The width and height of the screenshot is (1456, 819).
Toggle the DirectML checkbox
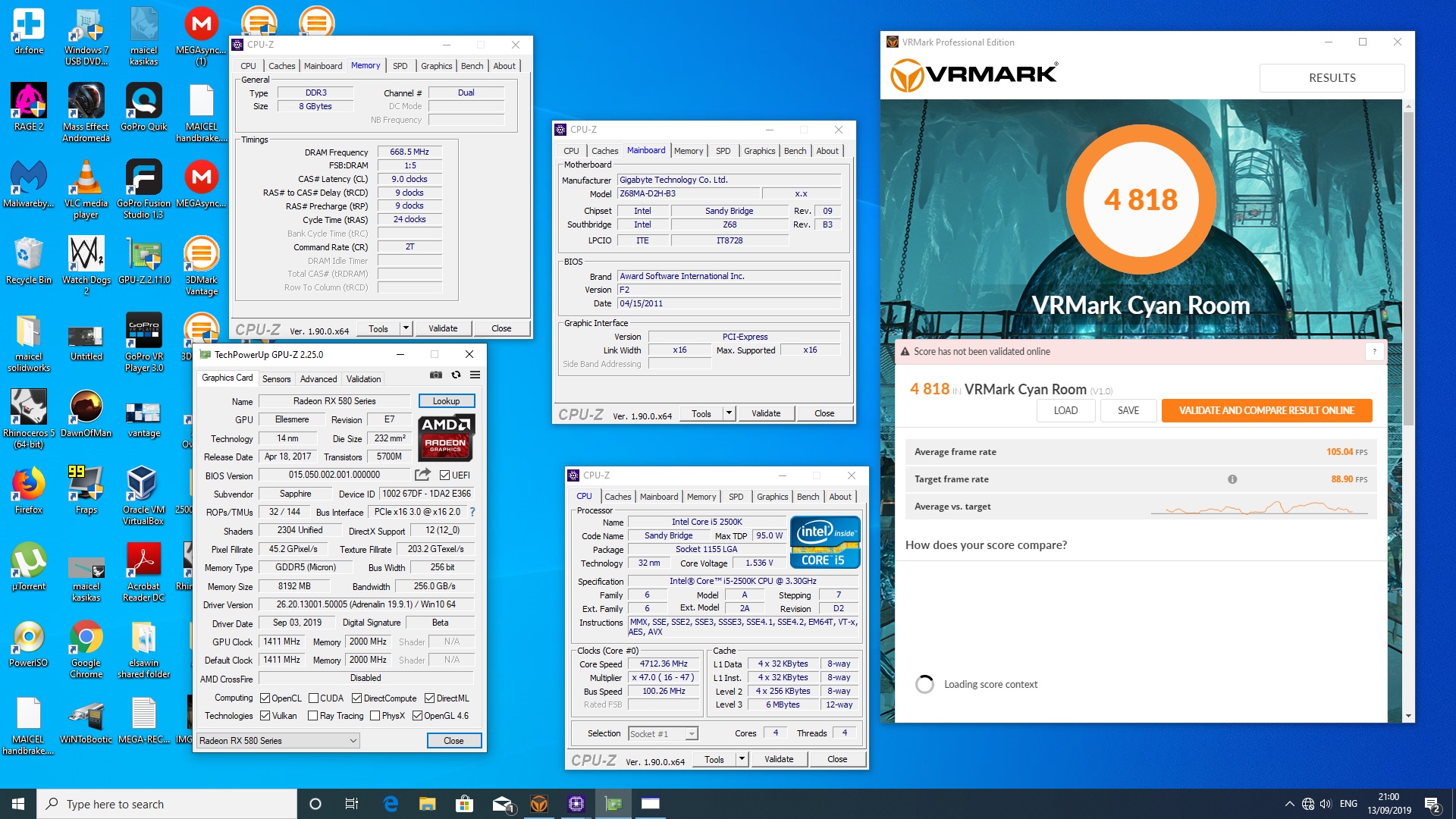coord(429,698)
